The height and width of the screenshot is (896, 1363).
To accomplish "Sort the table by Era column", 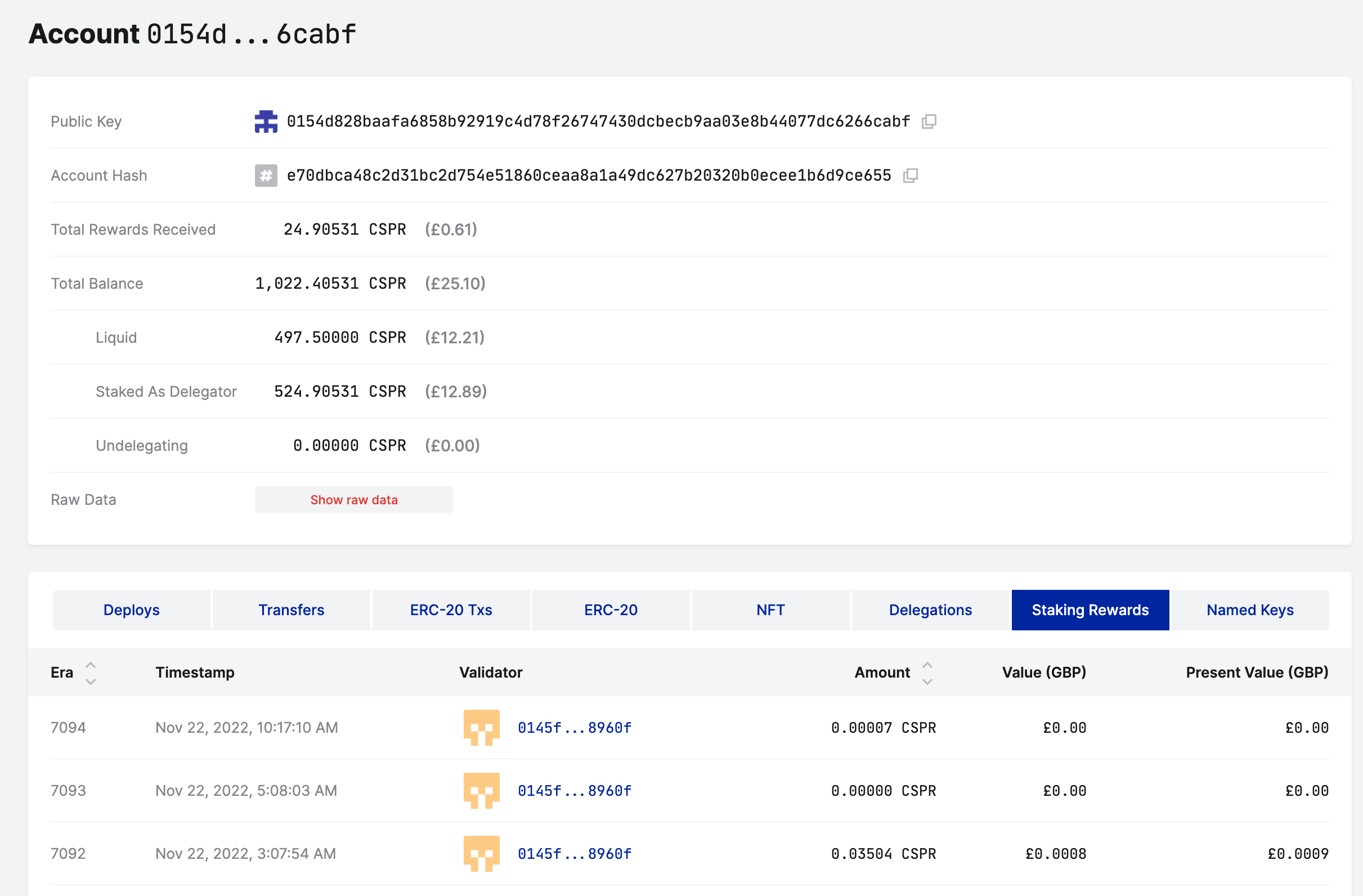I will (90, 673).
